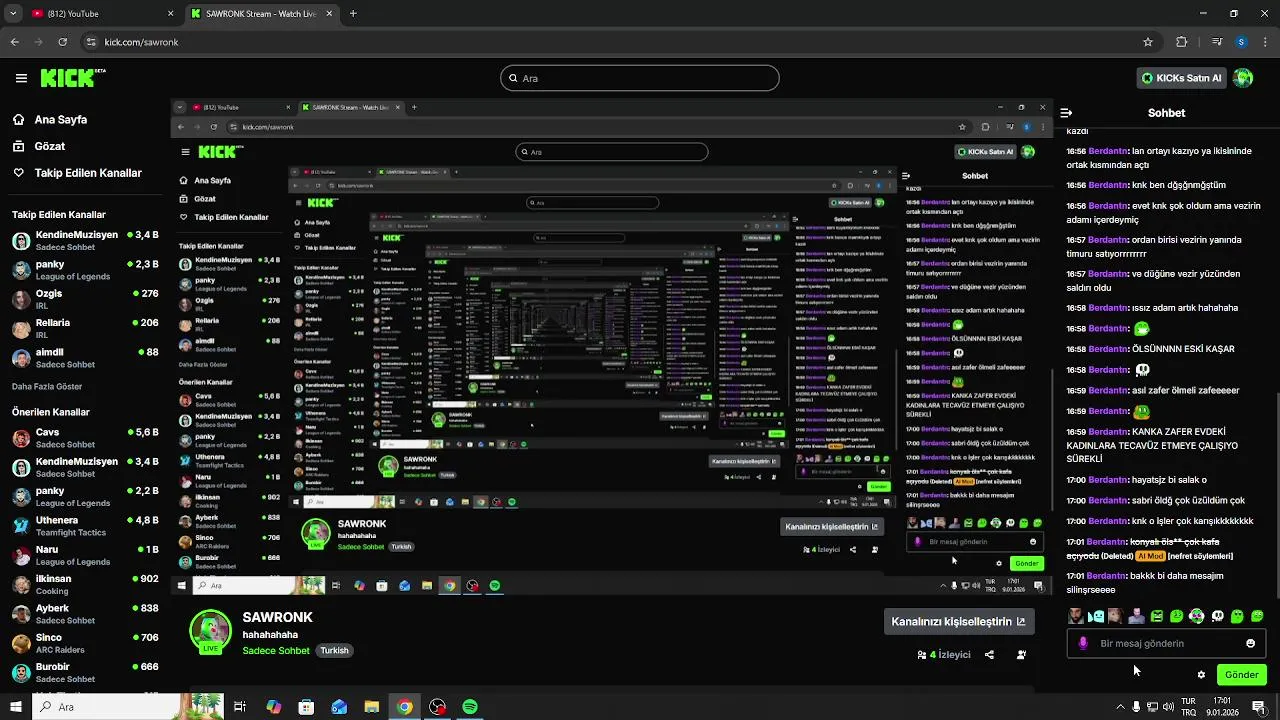Pick the cyan ghost quick emote

coord(1096,616)
